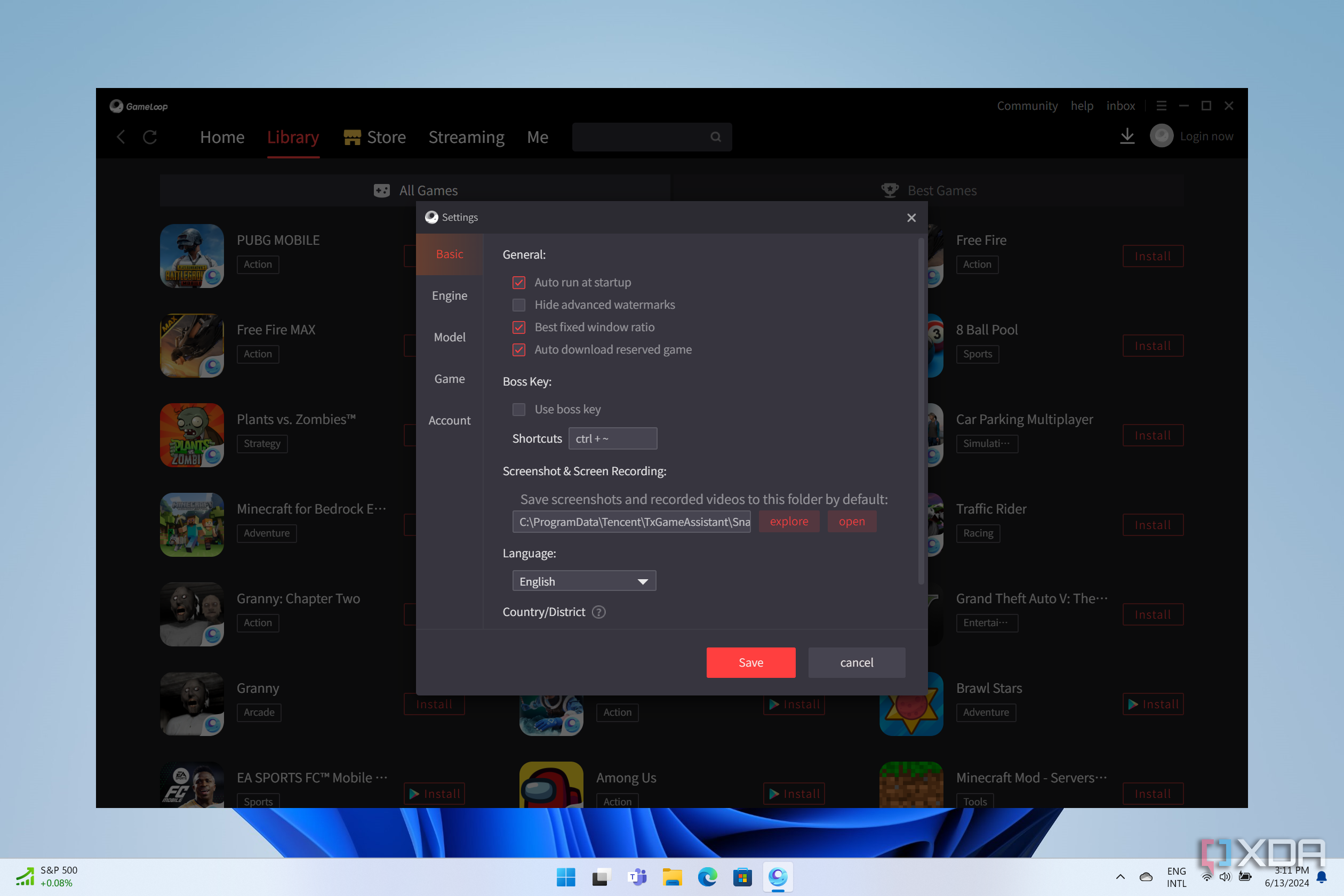The height and width of the screenshot is (896, 1344).
Task: Open the Store tab
Action: 375,137
